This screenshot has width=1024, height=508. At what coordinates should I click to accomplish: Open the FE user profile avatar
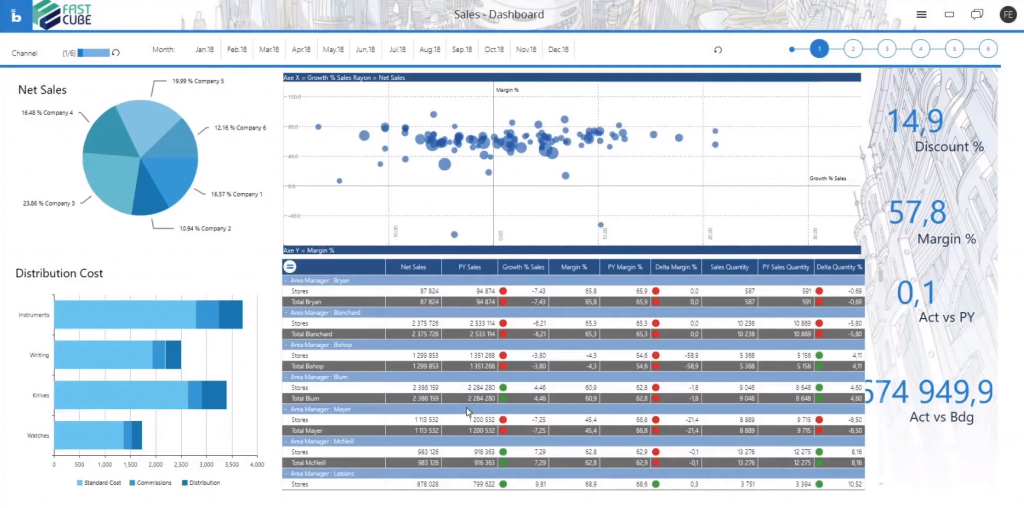coord(1006,15)
